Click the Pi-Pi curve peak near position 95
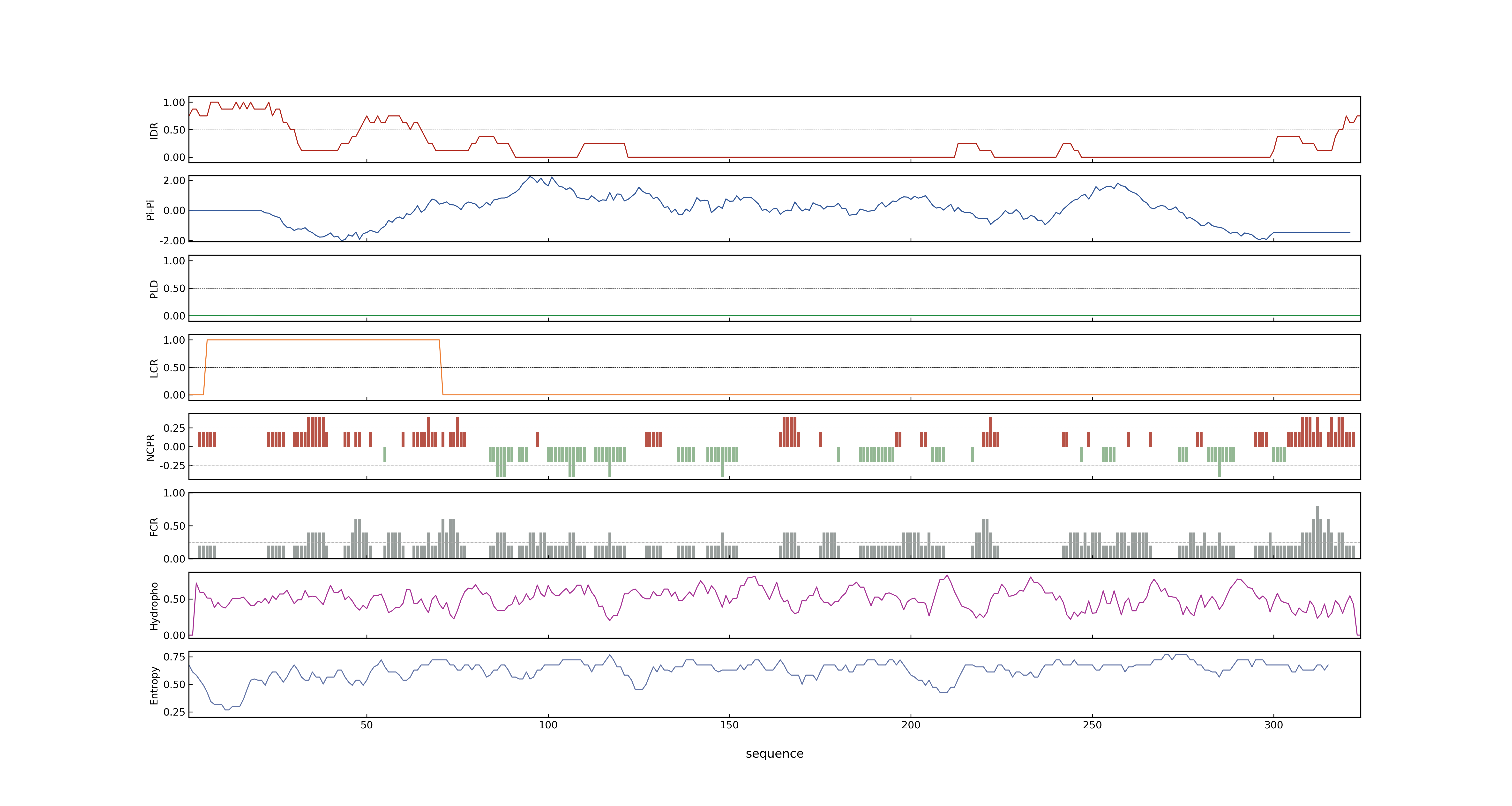Viewport: 1512px width, 806px height. [530, 177]
